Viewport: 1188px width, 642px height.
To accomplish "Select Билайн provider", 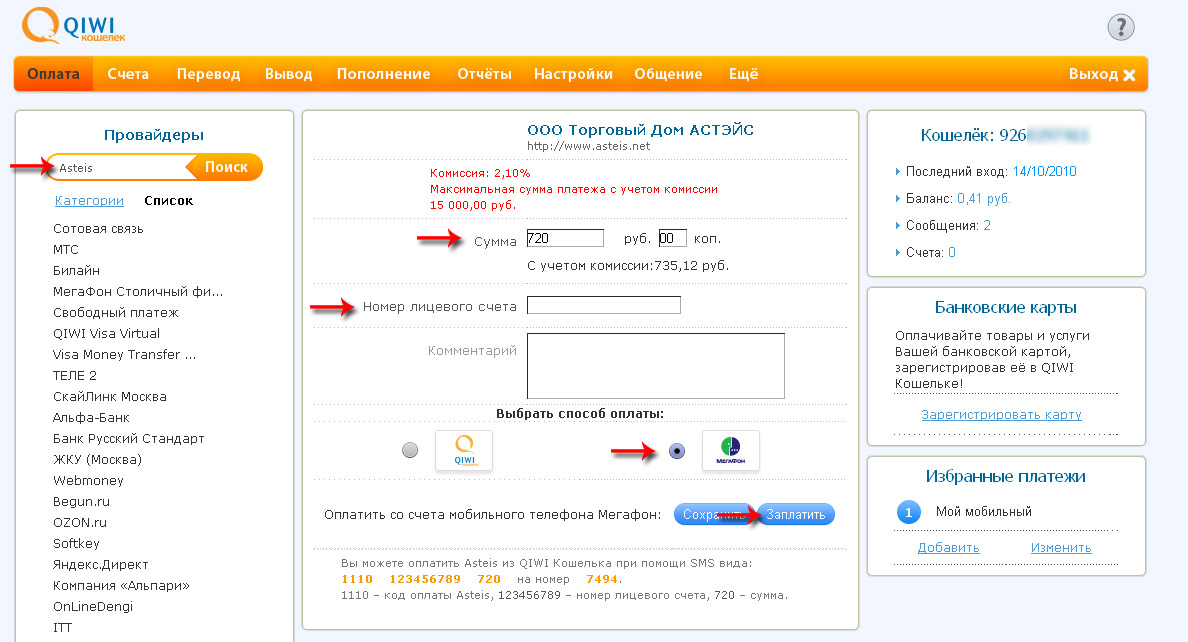I will [x=76, y=271].
